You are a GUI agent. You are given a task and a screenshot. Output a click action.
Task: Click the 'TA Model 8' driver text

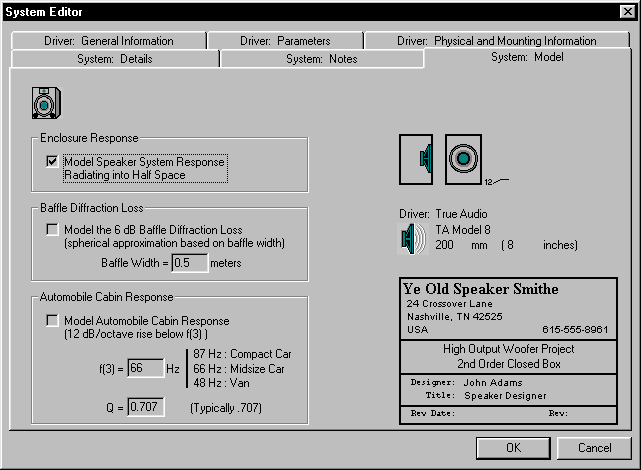(463, 230)
